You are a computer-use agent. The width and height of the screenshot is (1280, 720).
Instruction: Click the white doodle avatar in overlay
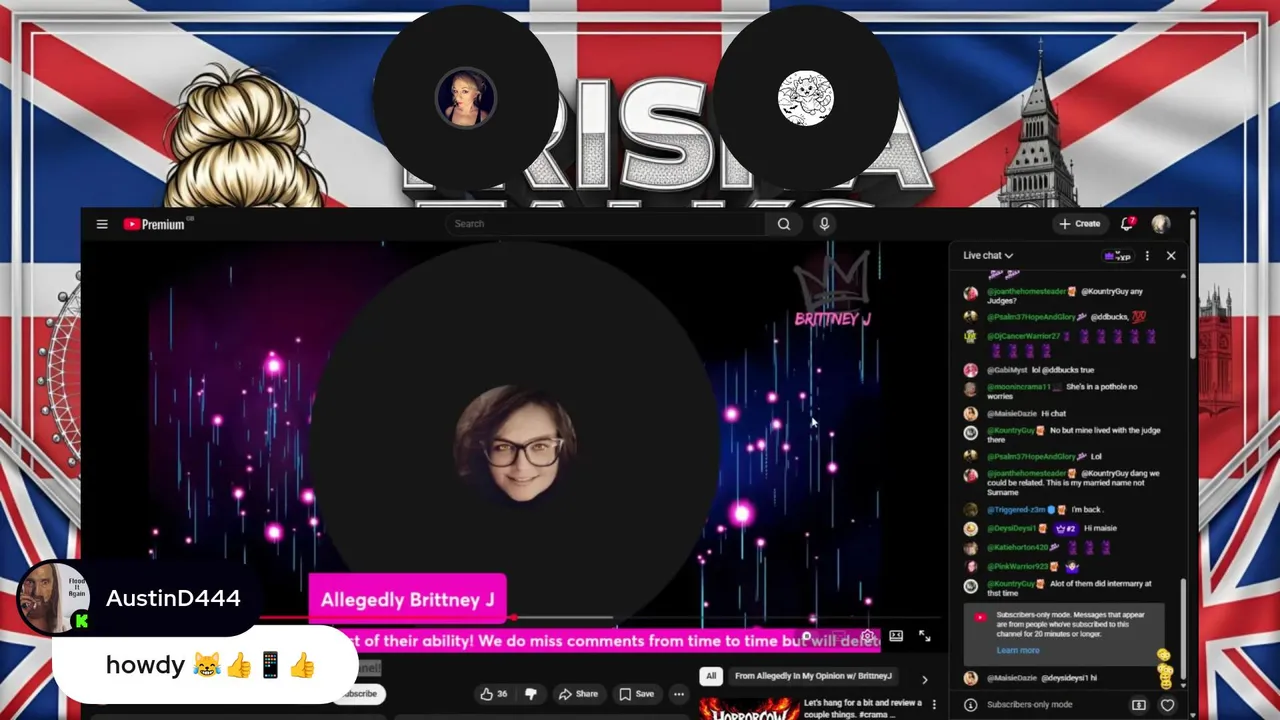[805, 97]
